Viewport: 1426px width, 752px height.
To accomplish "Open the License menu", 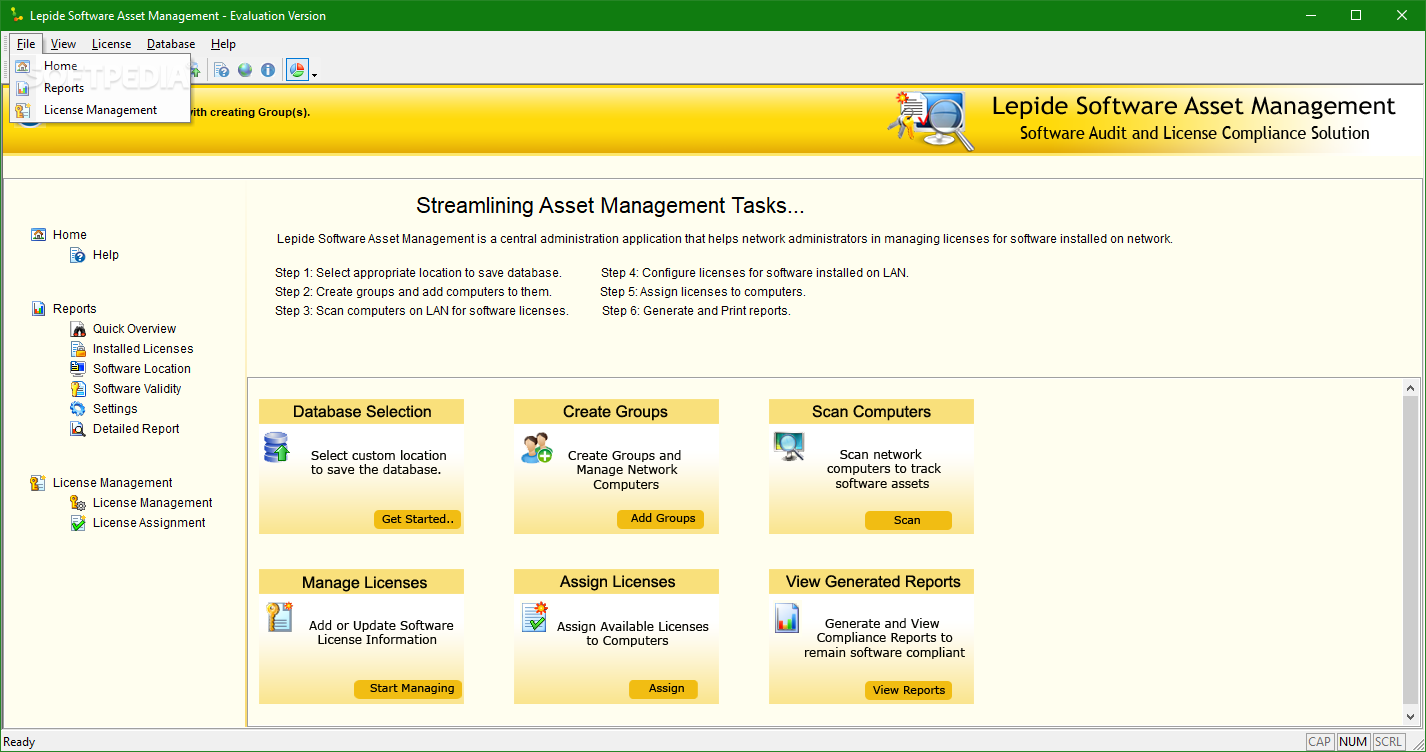I will click(111, 44).
